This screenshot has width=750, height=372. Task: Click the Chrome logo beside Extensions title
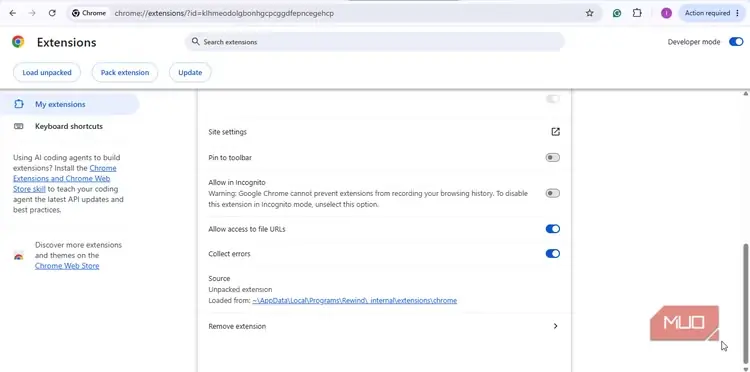click(18, 42)
